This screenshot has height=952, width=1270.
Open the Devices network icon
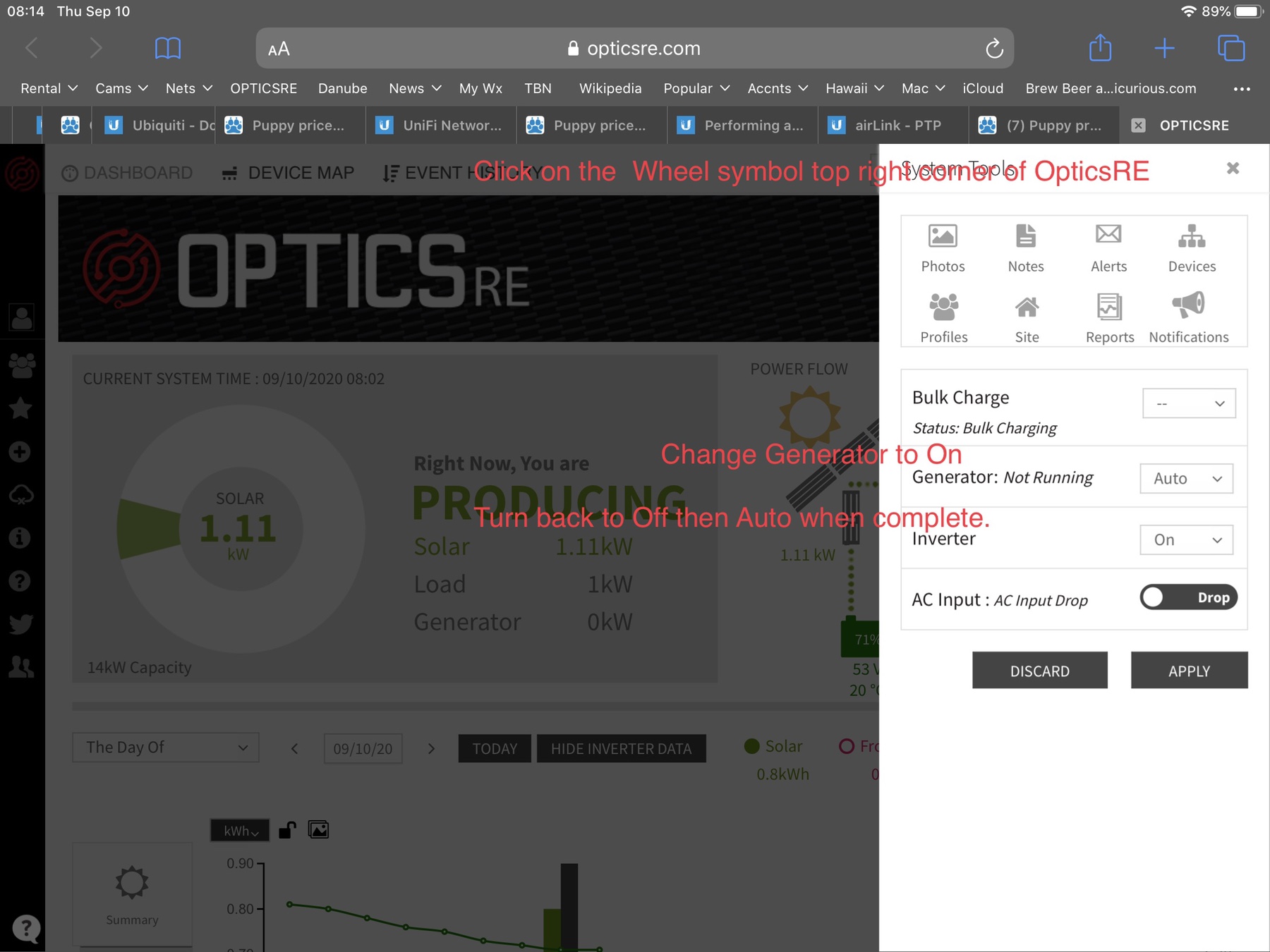(x=1192, y=237)
